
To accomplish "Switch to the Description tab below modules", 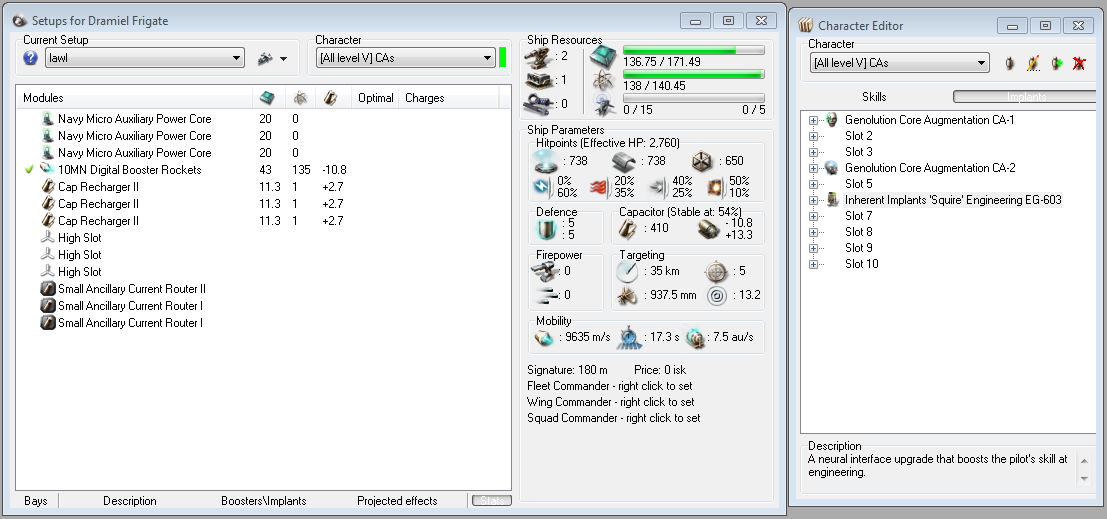I will coord(130,501).
